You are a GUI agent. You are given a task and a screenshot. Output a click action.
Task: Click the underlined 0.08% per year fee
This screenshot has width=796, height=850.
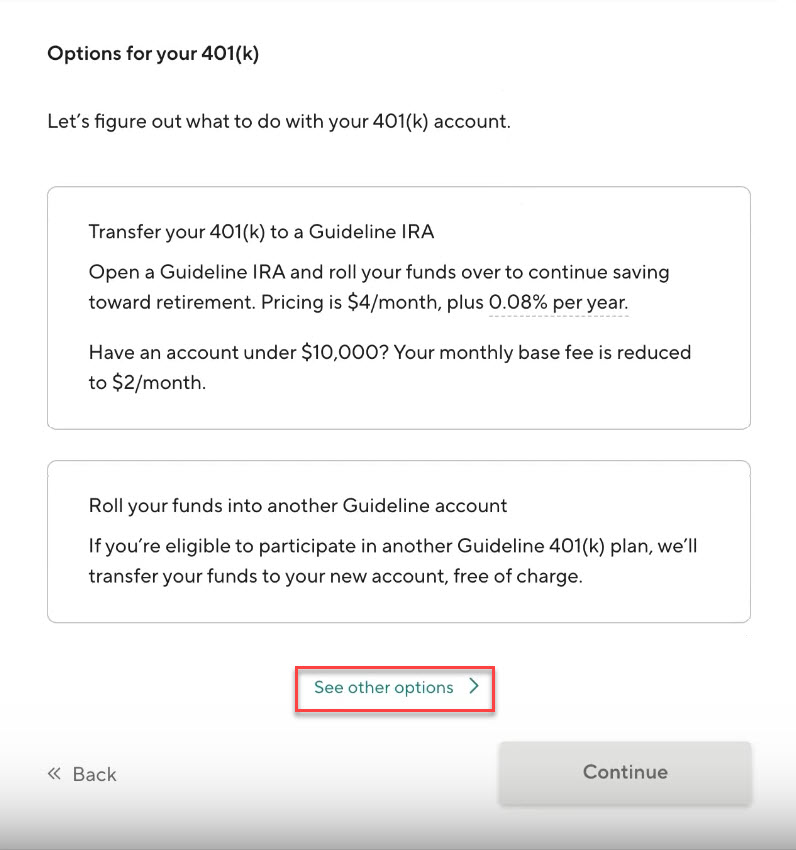click(558, 302)
